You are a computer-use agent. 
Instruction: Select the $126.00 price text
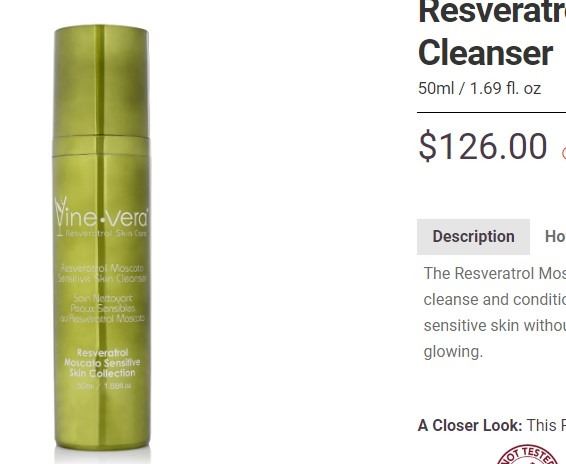[483, 146]
